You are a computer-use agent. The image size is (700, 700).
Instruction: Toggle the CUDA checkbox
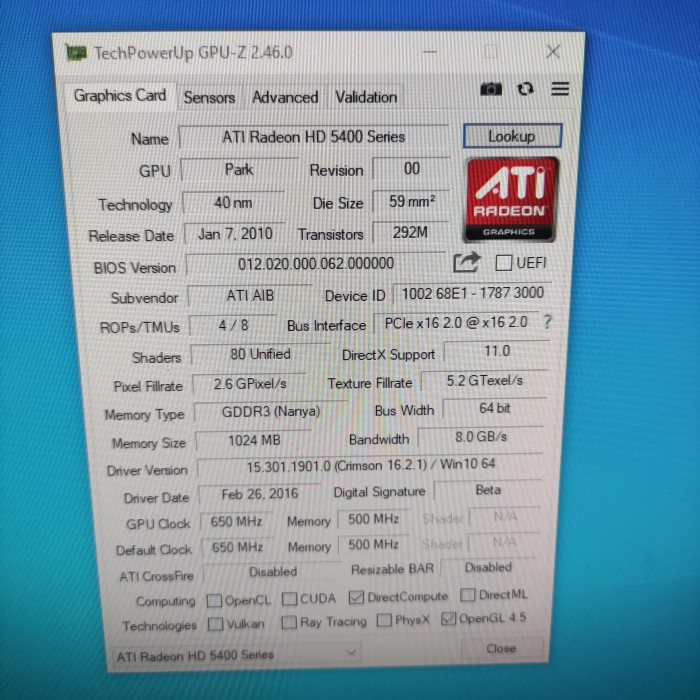point(289,599)
